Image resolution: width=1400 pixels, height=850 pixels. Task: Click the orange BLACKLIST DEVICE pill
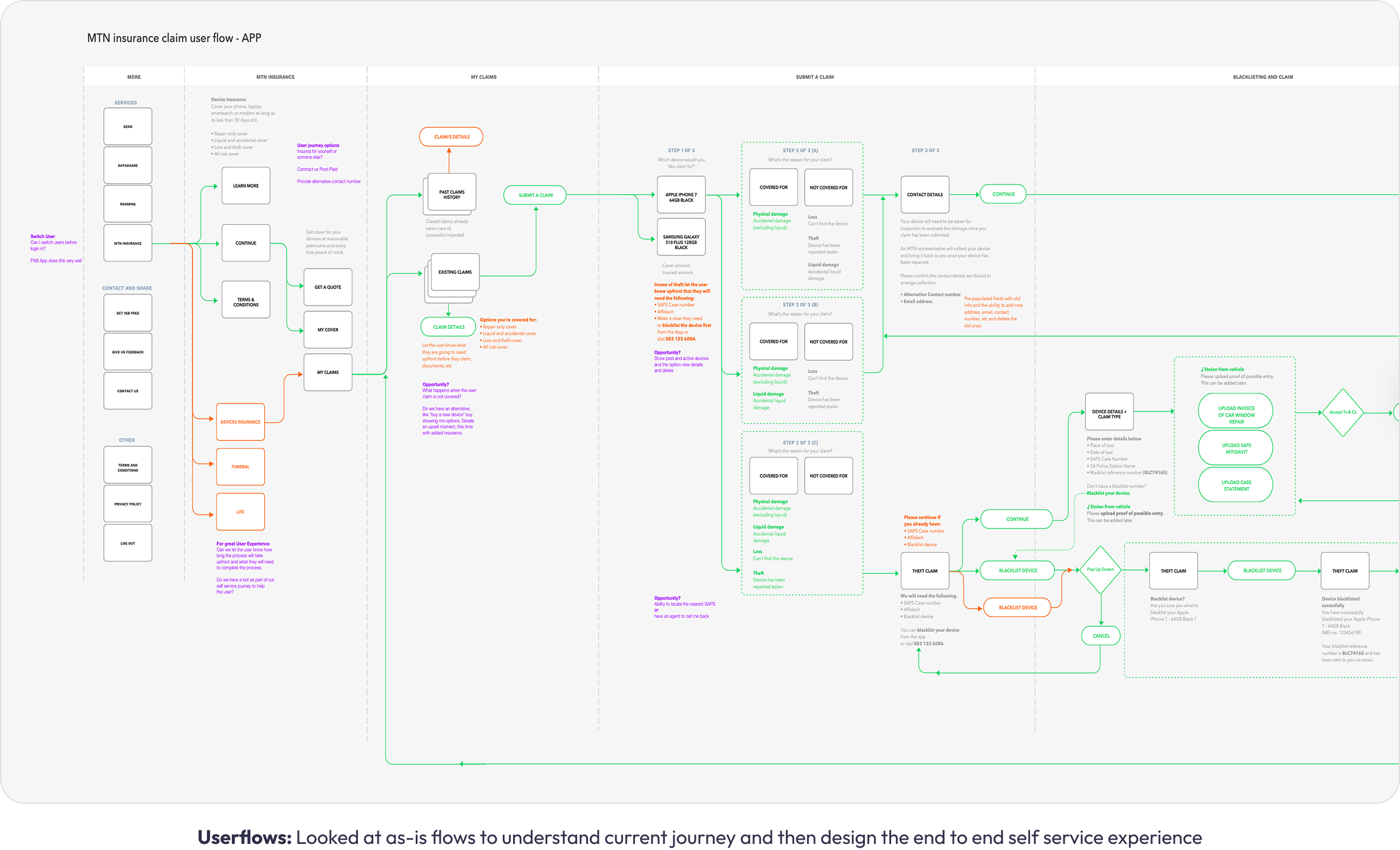[x=1017, y=608]
